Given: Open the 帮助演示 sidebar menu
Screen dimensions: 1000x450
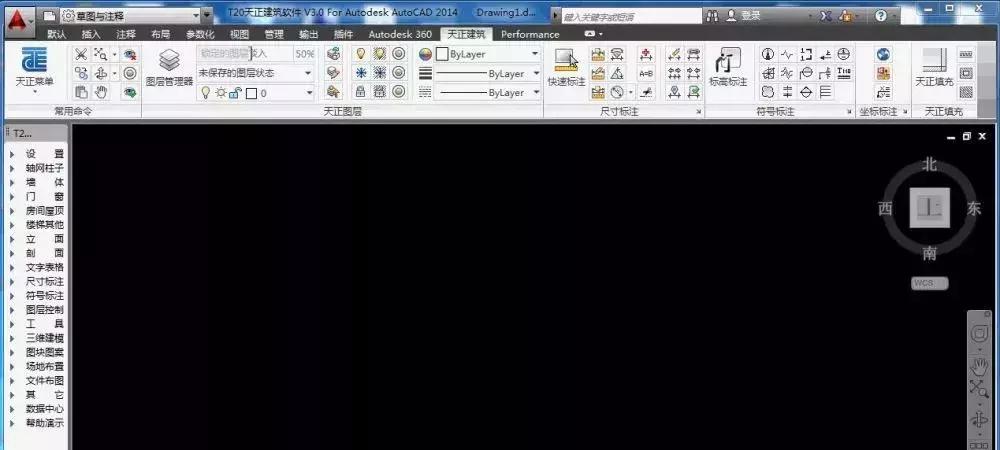Looking at the screenshot, I should pyautogui.click(x=45, y=423).
